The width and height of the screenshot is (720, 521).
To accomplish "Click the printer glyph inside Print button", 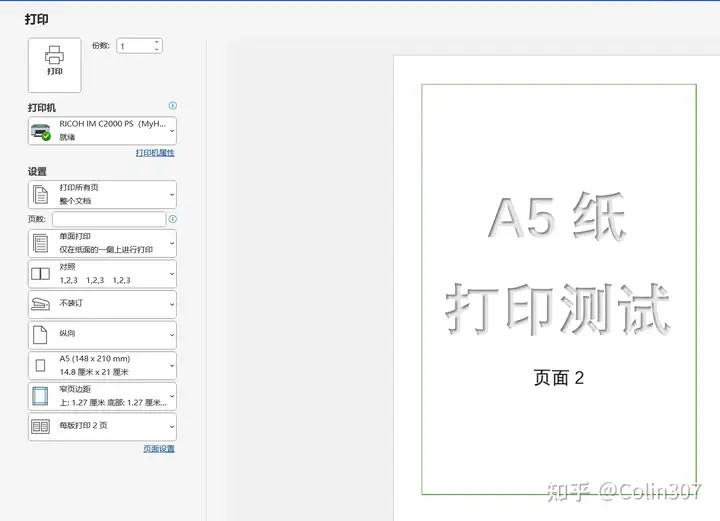I will pos(55,55).
